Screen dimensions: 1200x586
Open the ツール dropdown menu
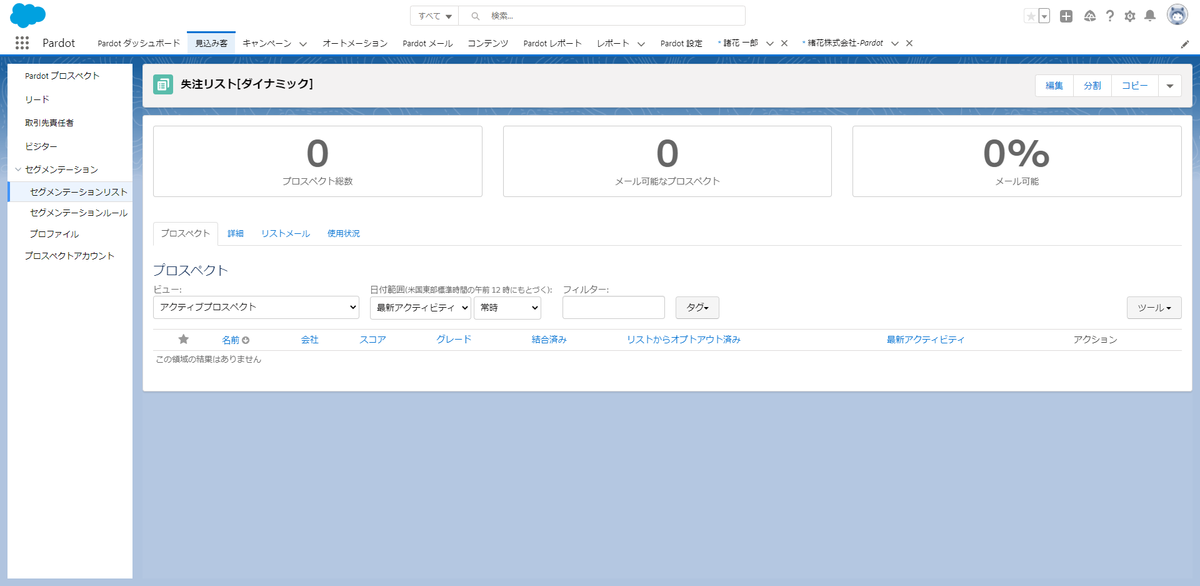click(x=1153, y=307)
